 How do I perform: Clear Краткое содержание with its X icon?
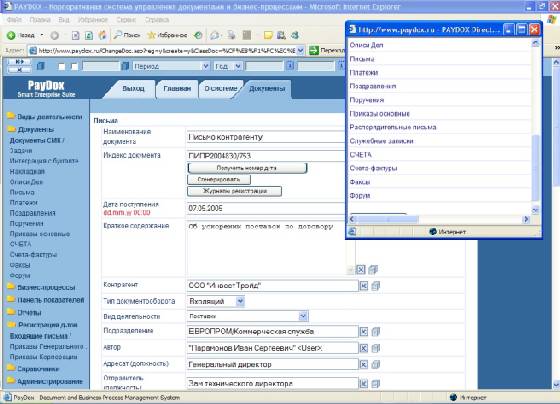pyautogui.click(x=361, y=269)
